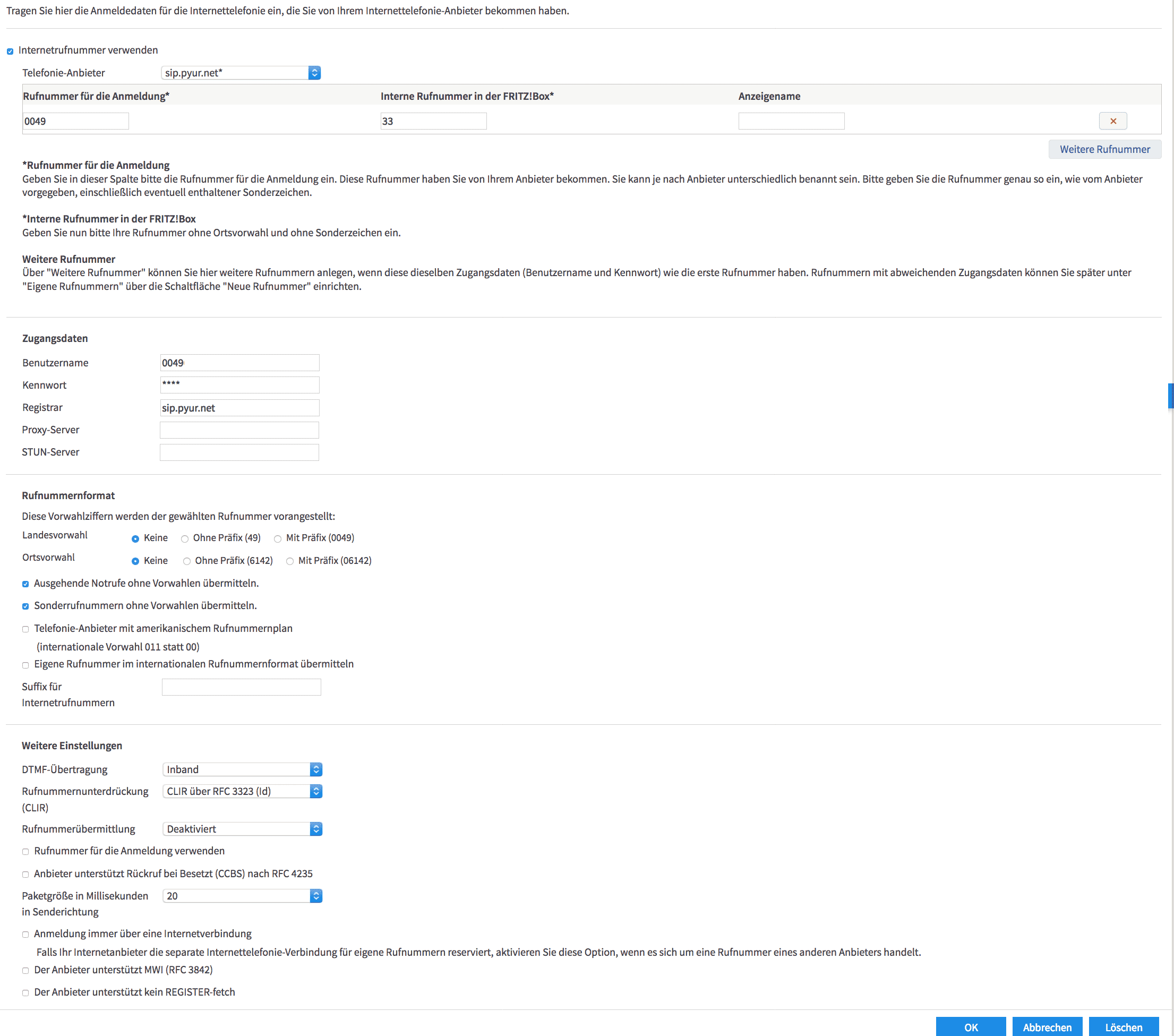This screenshot has width=1174, height=1036.
Task: Enable Der Anbieter unterstützt MWI (RFC 3842)
Action: point(25,970)
